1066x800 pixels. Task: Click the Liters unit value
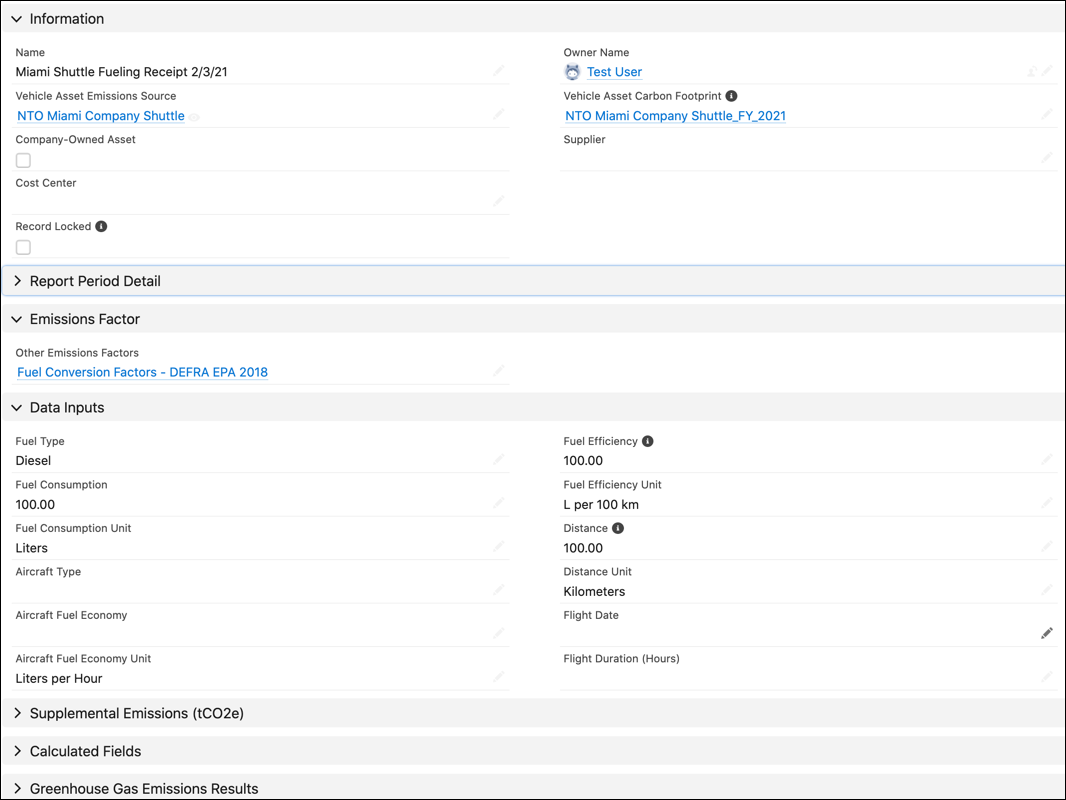(31, 548)
